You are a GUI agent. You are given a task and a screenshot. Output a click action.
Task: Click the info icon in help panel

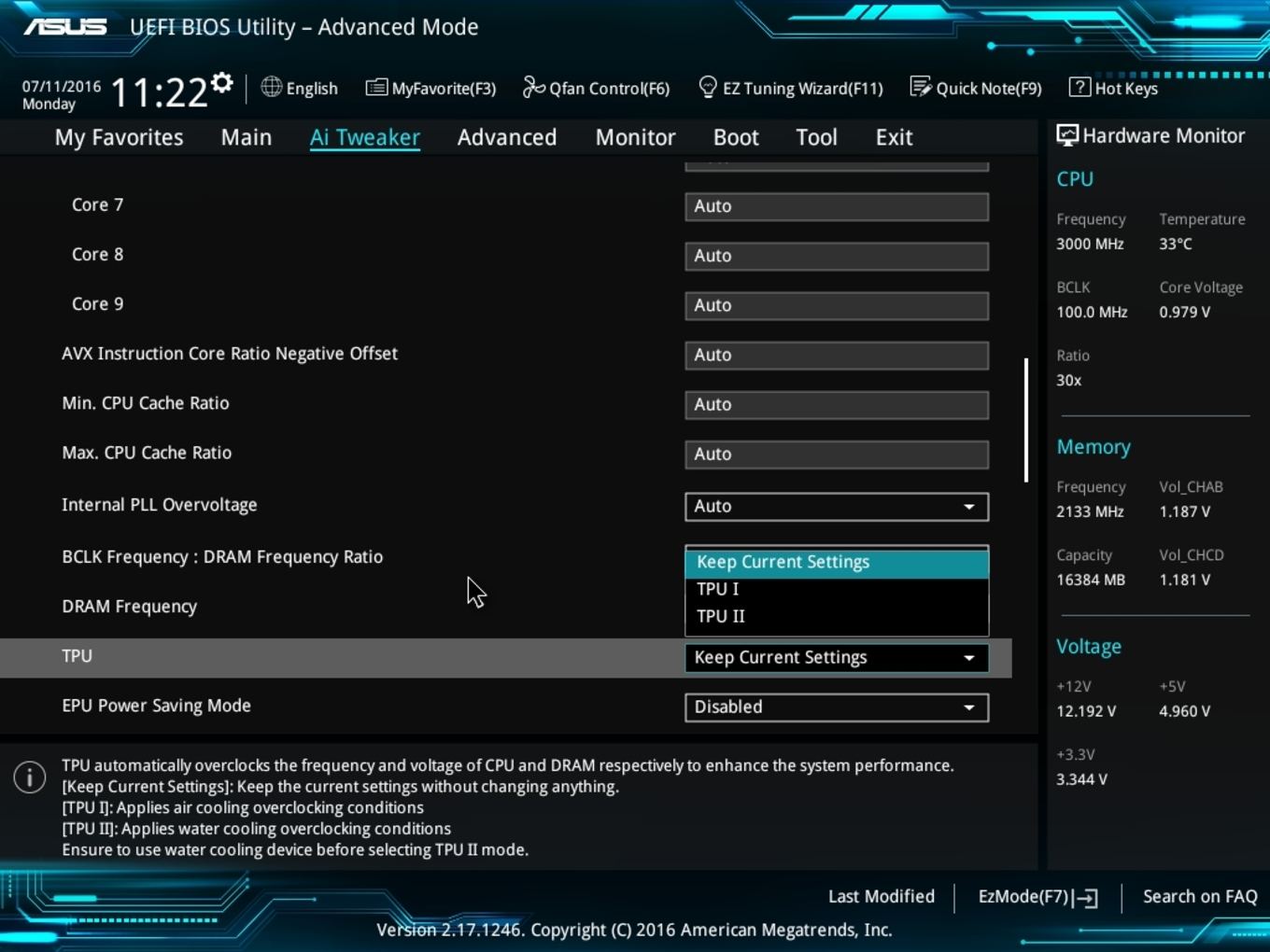30,777
